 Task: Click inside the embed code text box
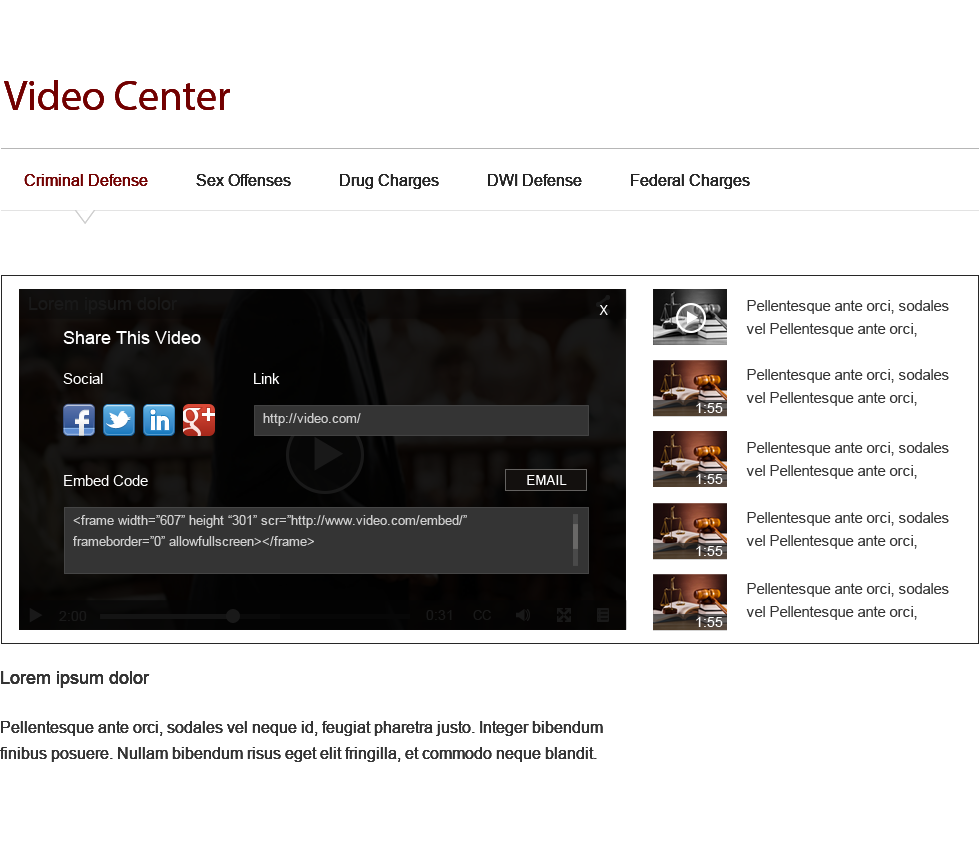[x=320, y=540]
